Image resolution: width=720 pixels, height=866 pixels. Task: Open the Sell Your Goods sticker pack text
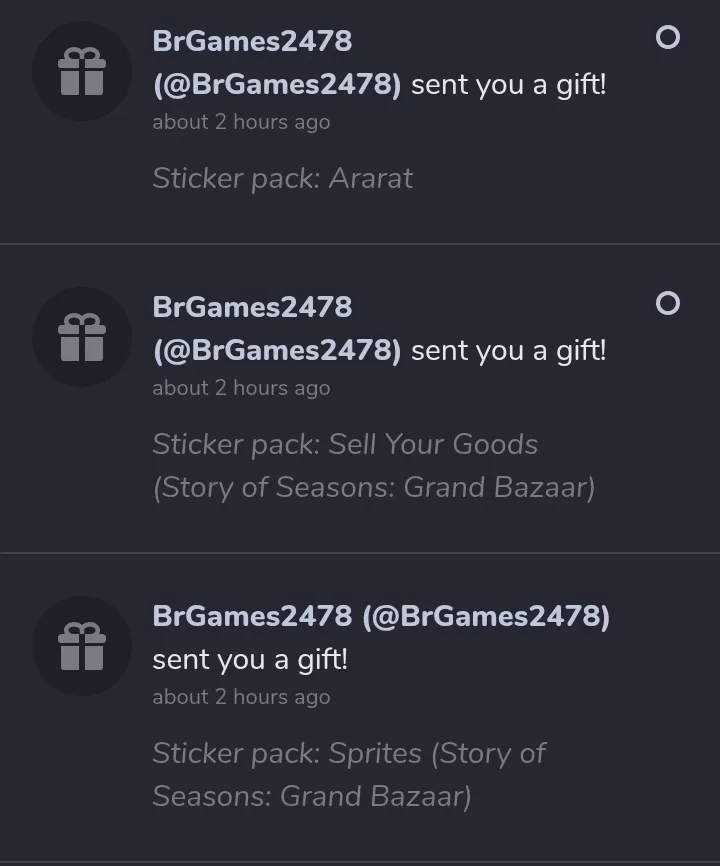374,466
